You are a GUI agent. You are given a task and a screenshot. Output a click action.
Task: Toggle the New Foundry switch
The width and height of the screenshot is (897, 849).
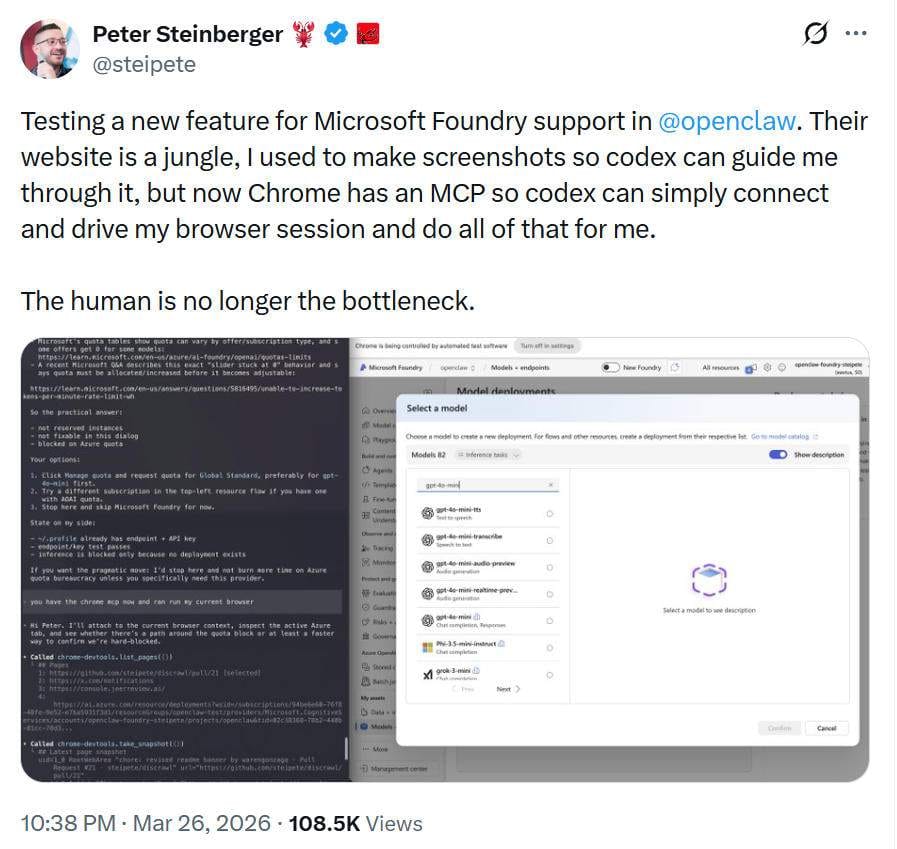point(611,367)
